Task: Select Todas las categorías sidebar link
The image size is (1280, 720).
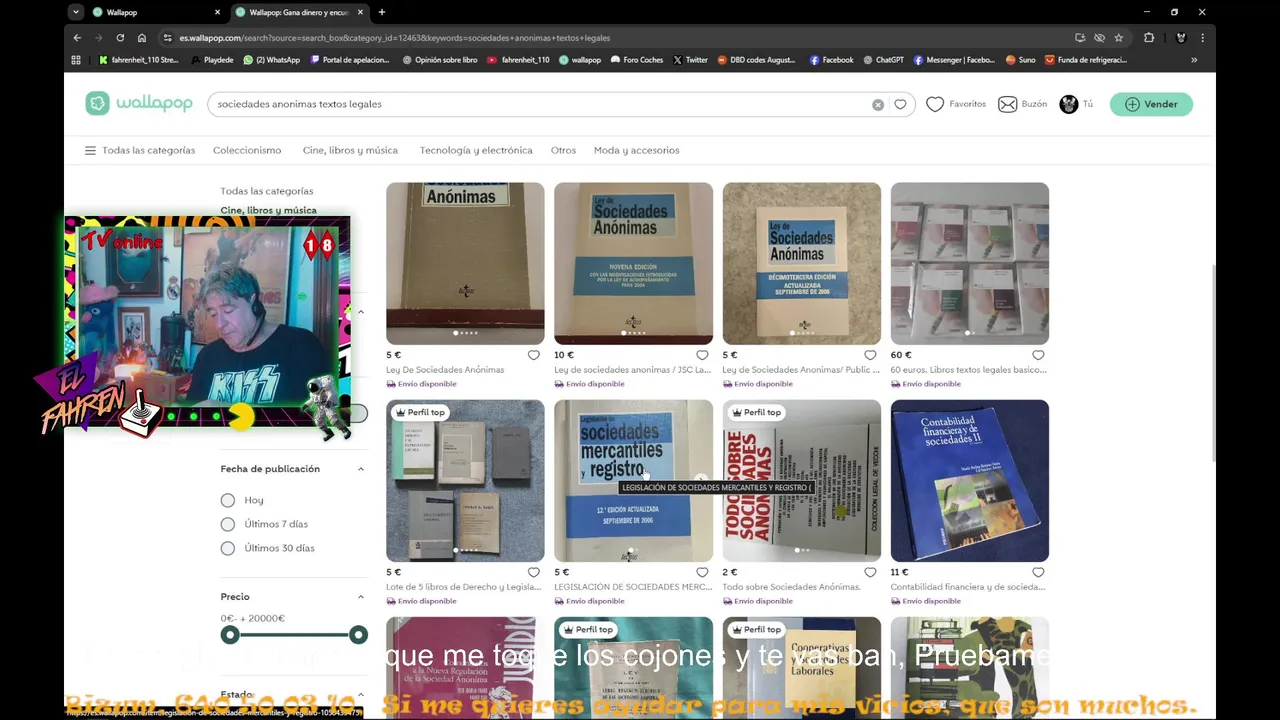Action: coord(267,191)
